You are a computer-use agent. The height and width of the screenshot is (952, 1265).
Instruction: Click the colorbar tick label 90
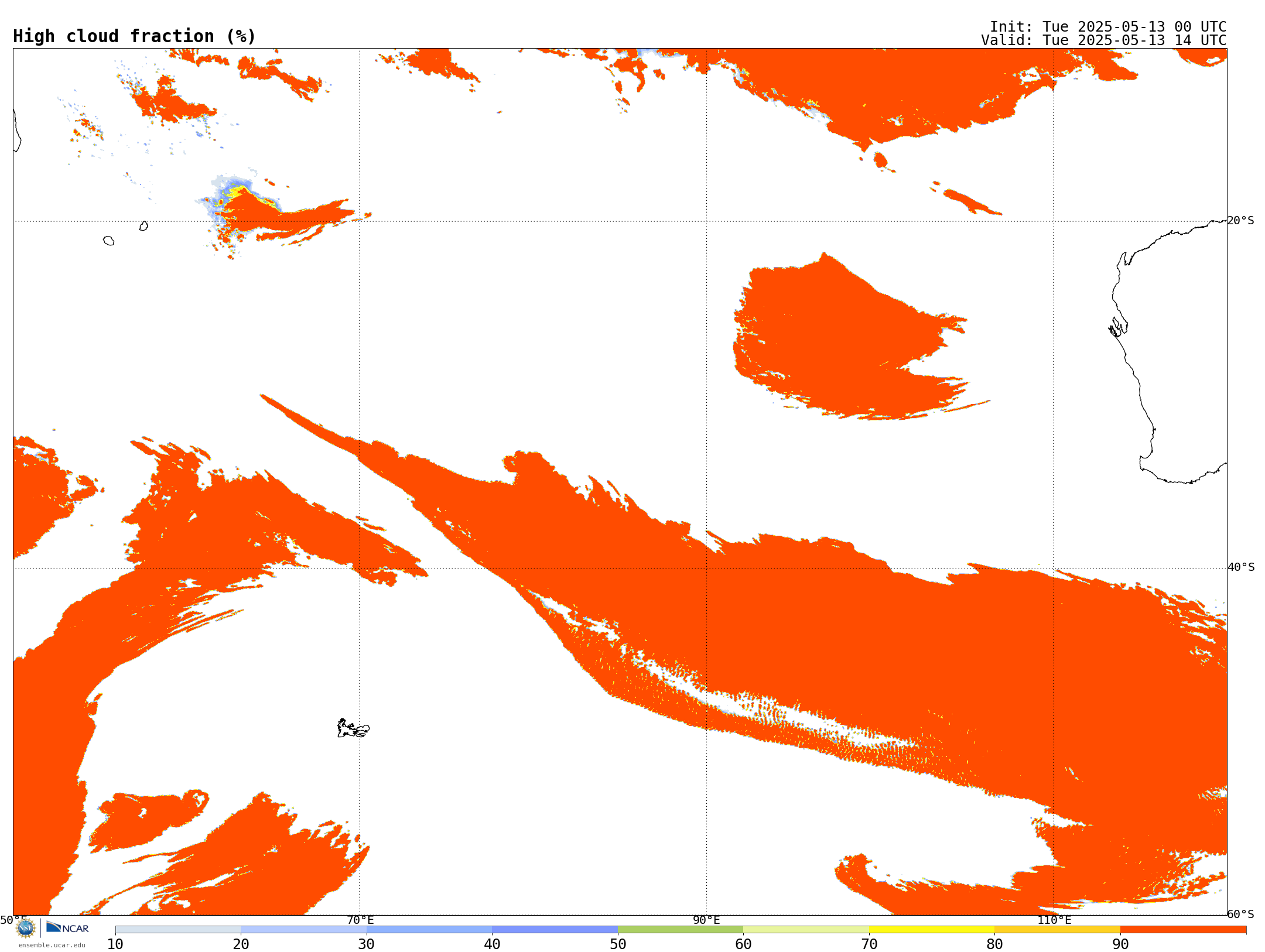click(1120, 944)
